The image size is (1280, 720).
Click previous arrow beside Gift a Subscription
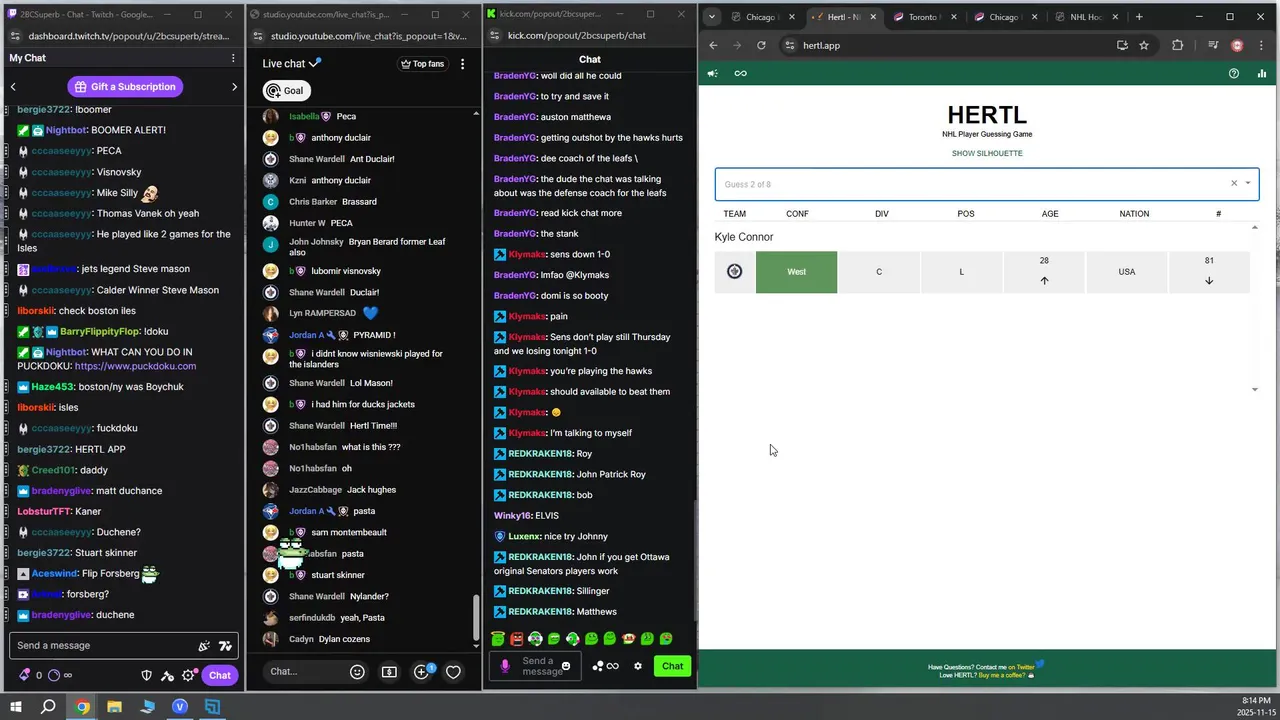pos(13,87)
